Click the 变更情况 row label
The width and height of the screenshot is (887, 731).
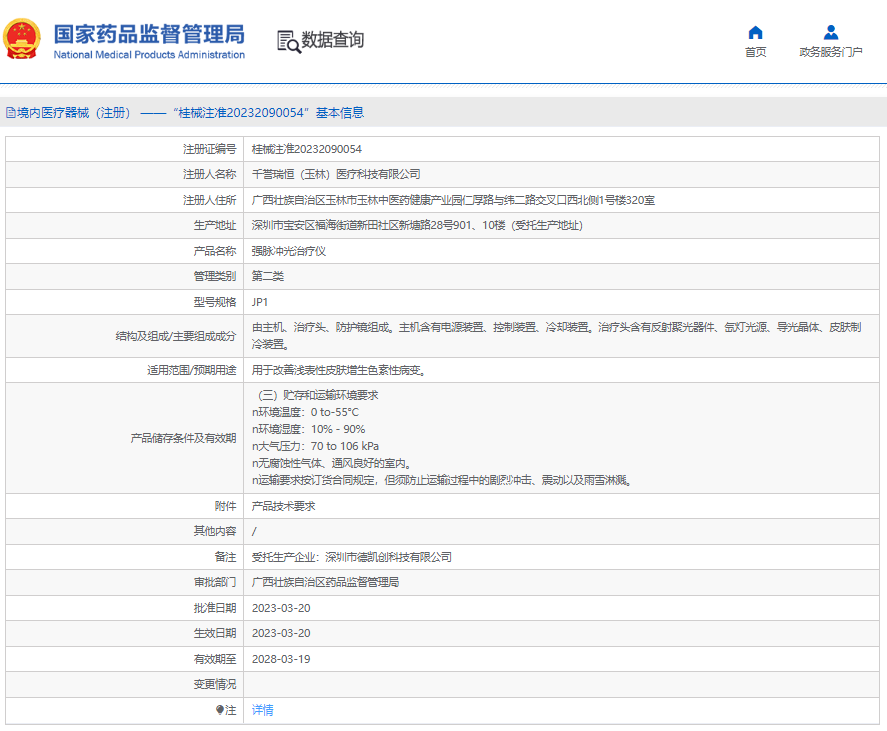coord(215,684)
